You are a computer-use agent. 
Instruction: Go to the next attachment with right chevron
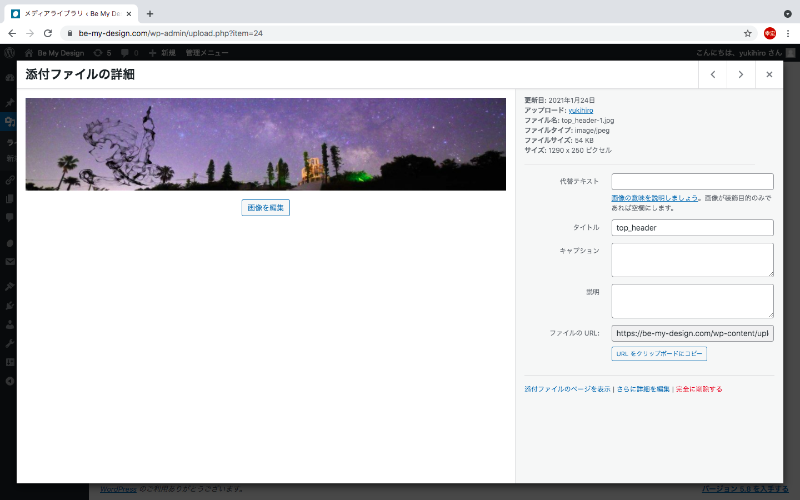(x=740, y=74)
